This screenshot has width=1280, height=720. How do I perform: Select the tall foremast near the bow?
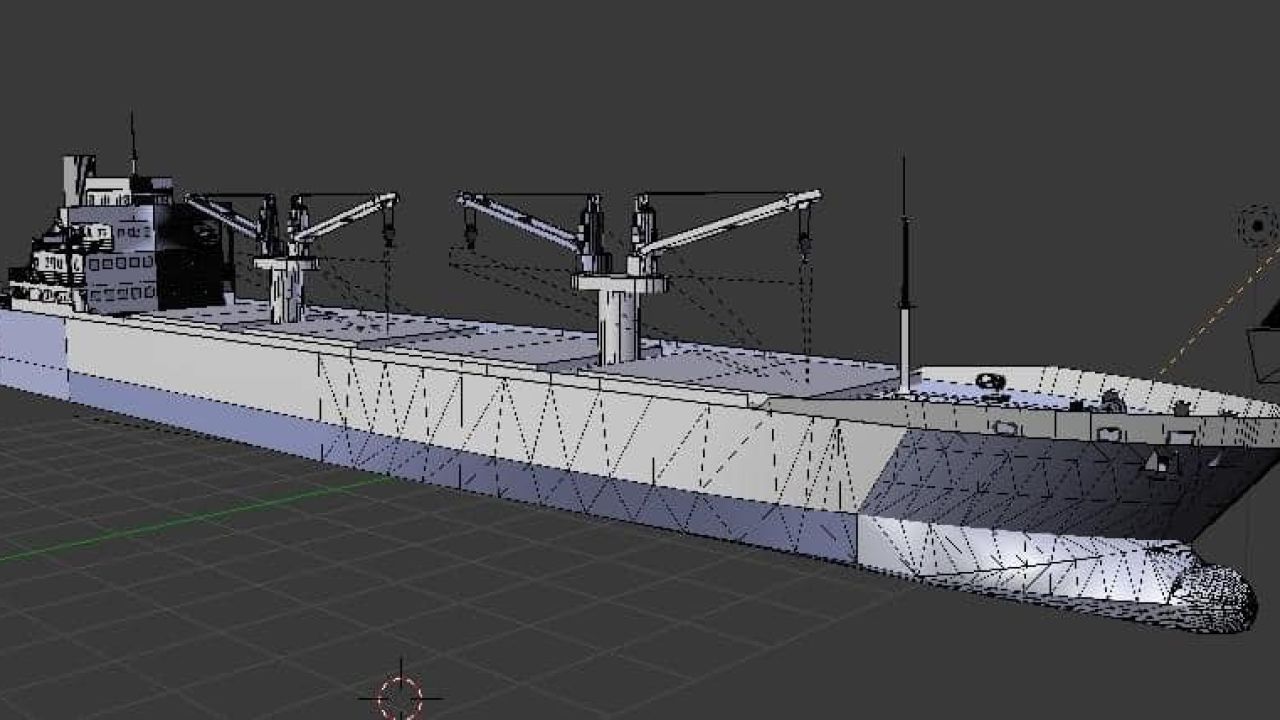[x=904, y=275]
